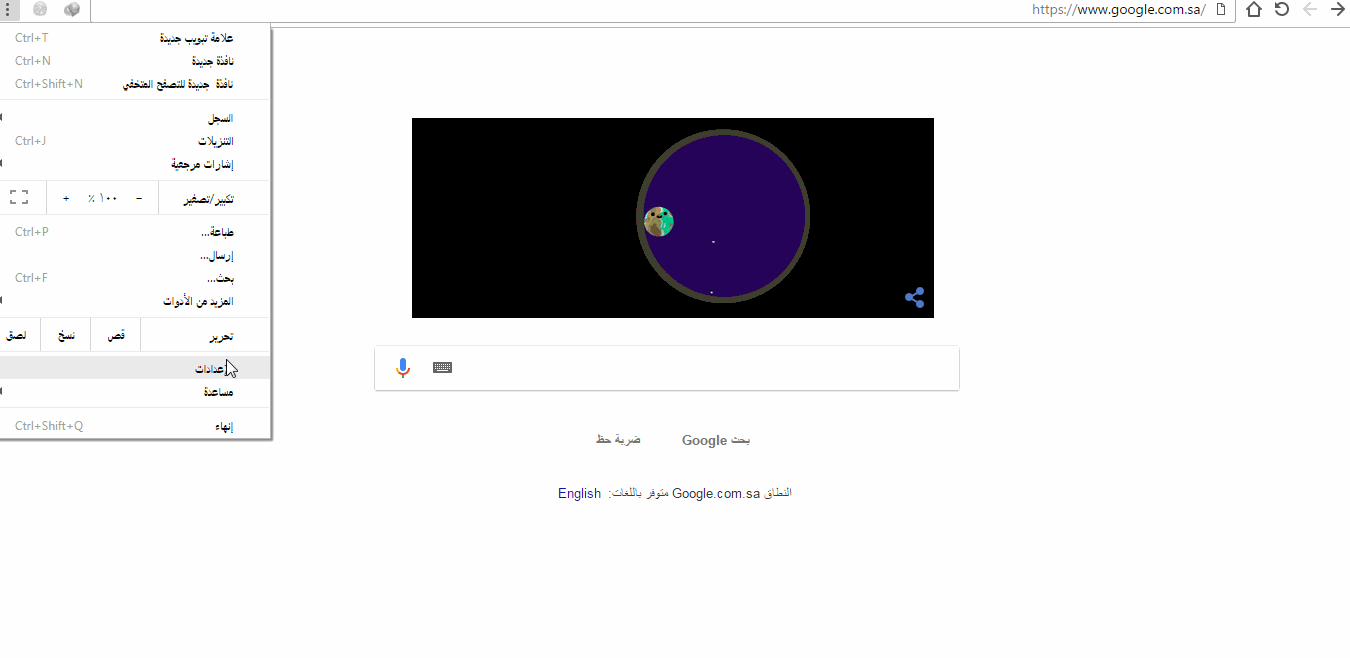
Task: Click the page info icon in address bar
Action: (x=1220, y=10)
